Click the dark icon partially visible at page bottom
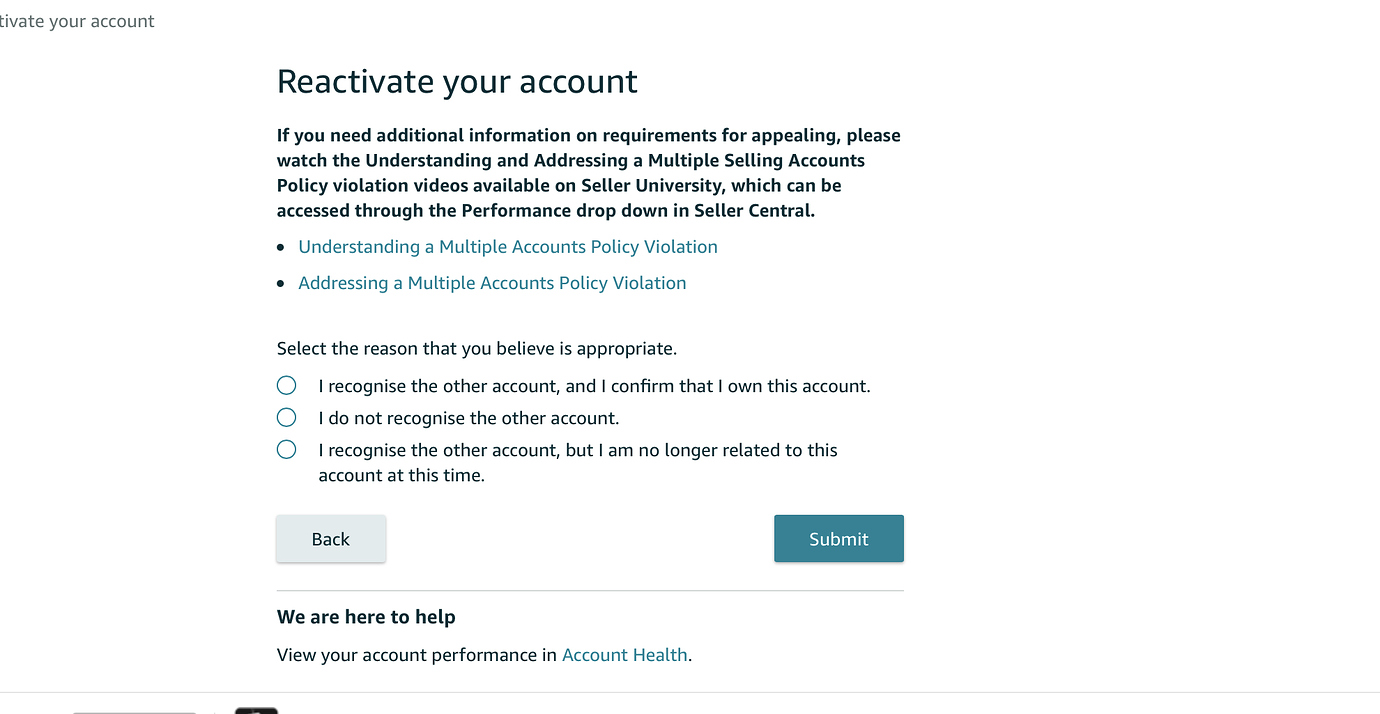1380x714 pixels. click(256, 709)
